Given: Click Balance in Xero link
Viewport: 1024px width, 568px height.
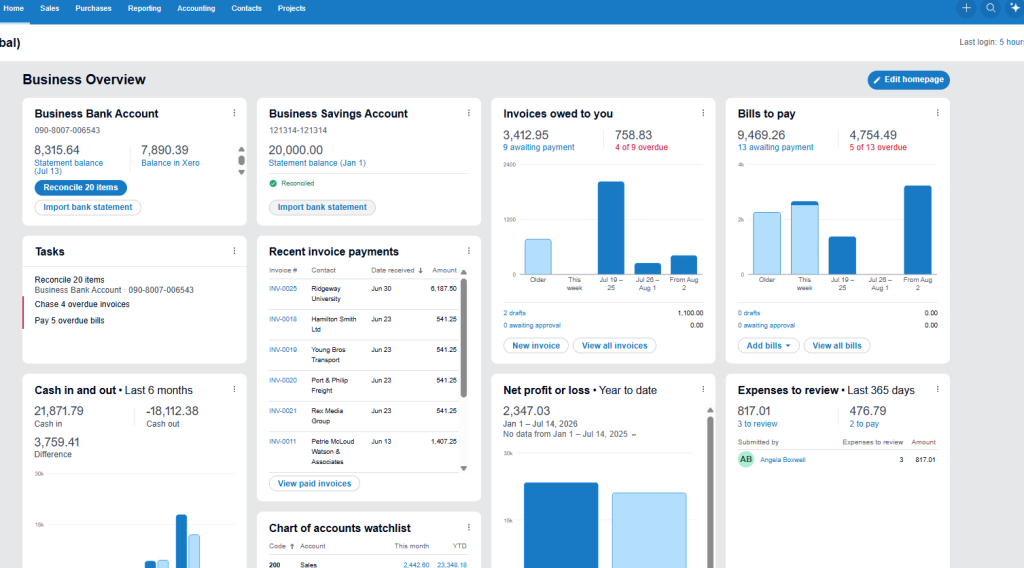Looking at the screenshot, I should coord(170,163).
